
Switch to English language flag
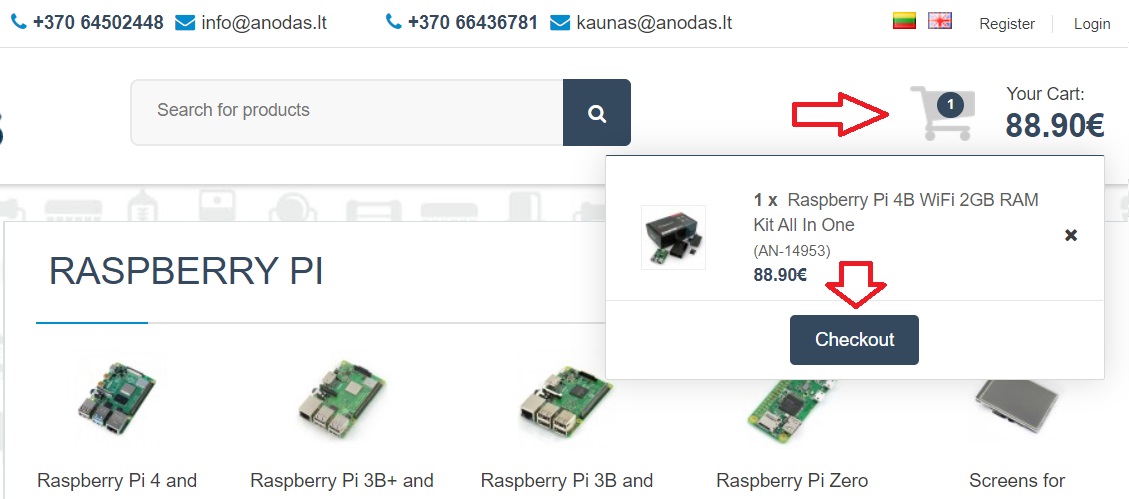click(940, 21)
